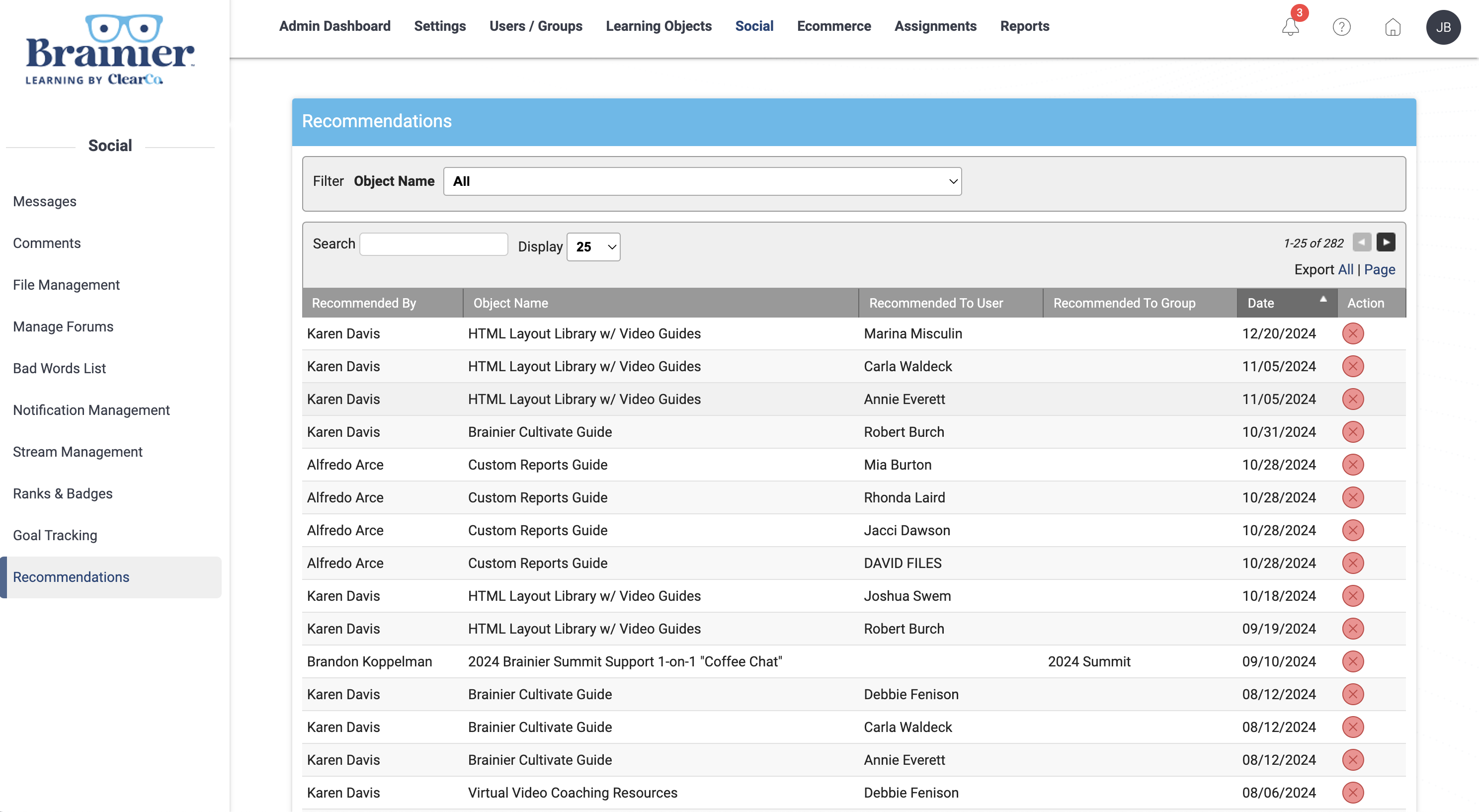Delete Robert Burch 10/31/2024 recommendation
This screenshot has width=1479, height=812.
click(1353, 432)
